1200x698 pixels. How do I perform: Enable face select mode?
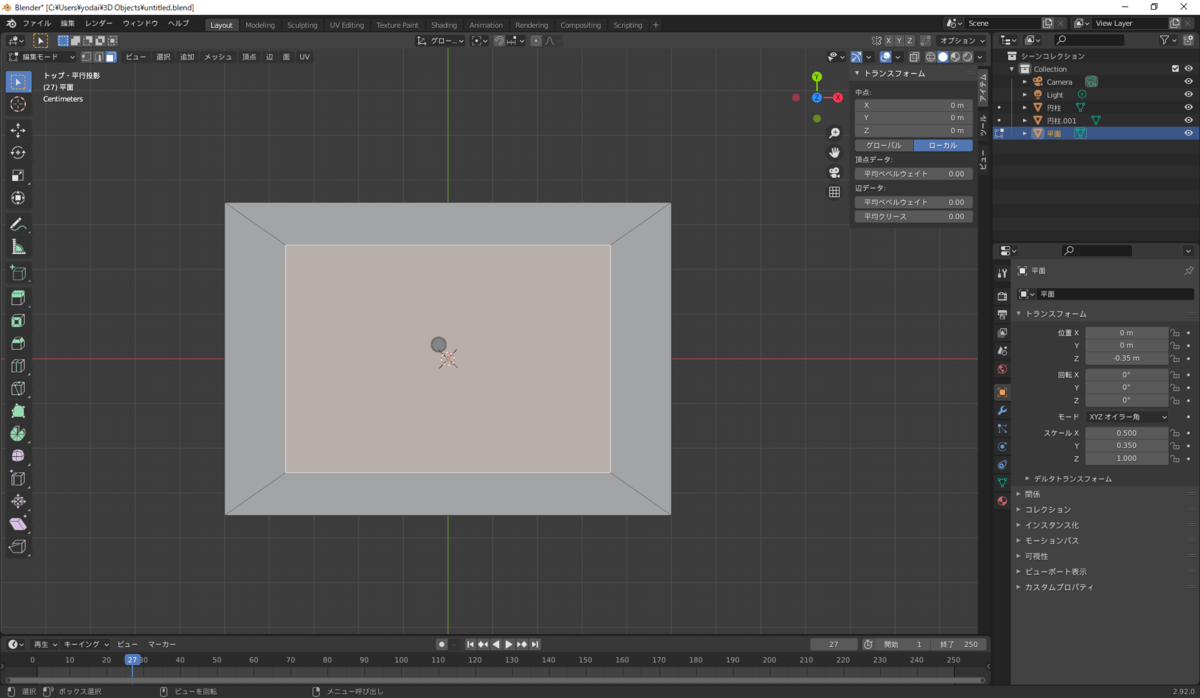[x=110, y=57]
